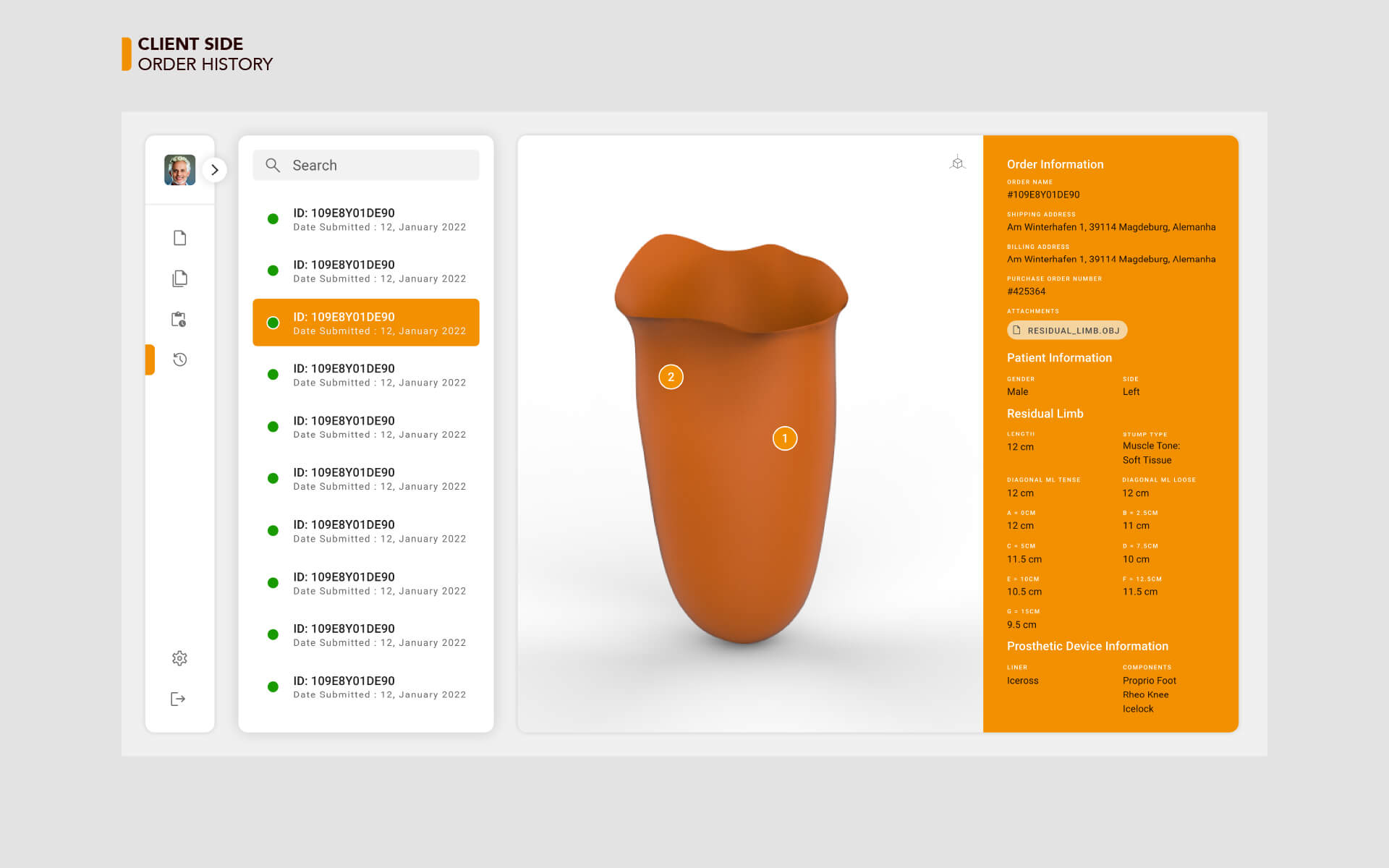Click the Icelock component
Viewport: 1389px width, 868px height.
tap(1138, 709)
